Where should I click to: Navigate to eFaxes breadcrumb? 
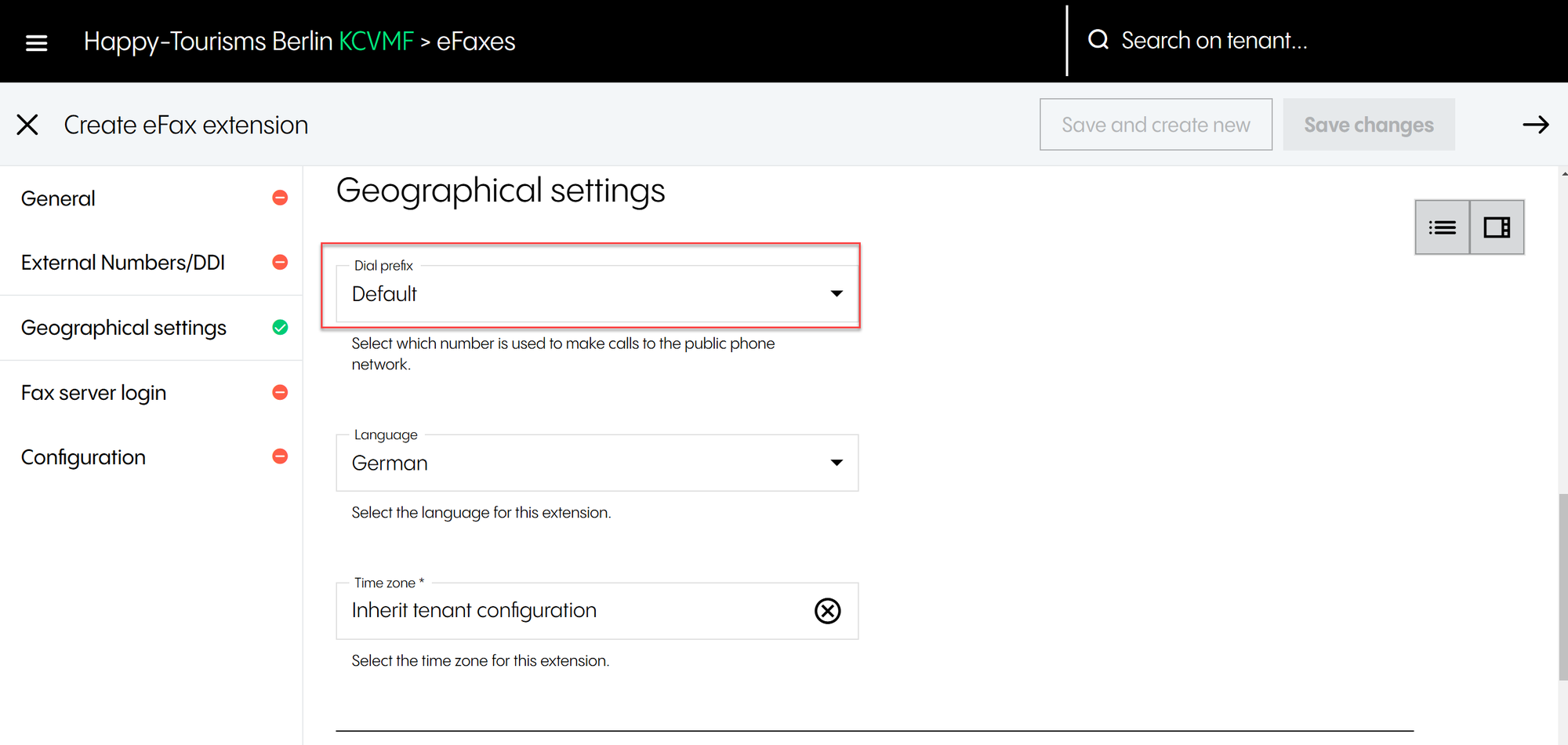pos(476,42)
